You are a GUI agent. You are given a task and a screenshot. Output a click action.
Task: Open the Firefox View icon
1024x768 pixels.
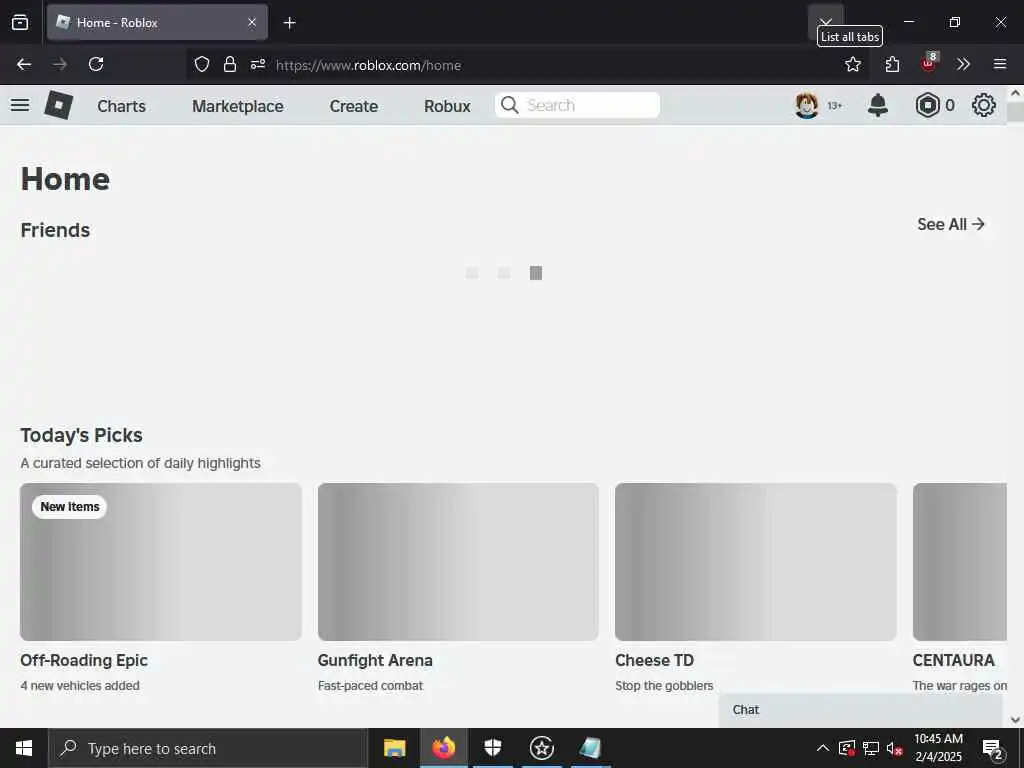click(x=20, y=22)
